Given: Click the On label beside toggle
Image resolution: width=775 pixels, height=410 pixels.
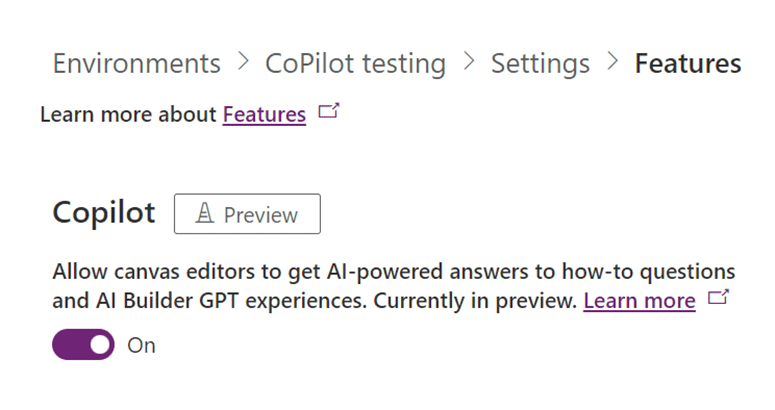Looking at the screenshot, I should click(x=142, y=346).
